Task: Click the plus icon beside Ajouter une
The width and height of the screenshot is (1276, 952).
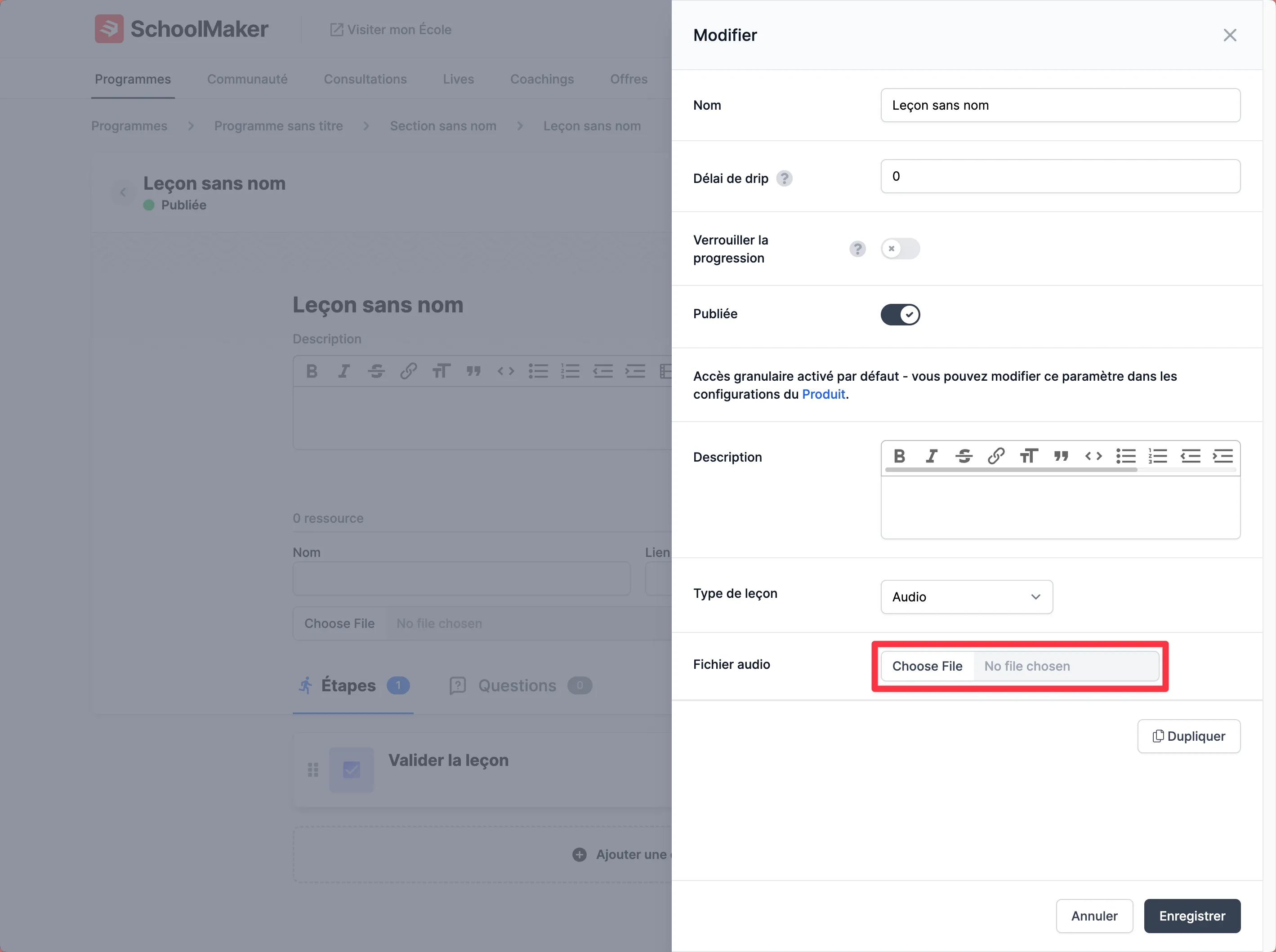Action: point(579,854)
